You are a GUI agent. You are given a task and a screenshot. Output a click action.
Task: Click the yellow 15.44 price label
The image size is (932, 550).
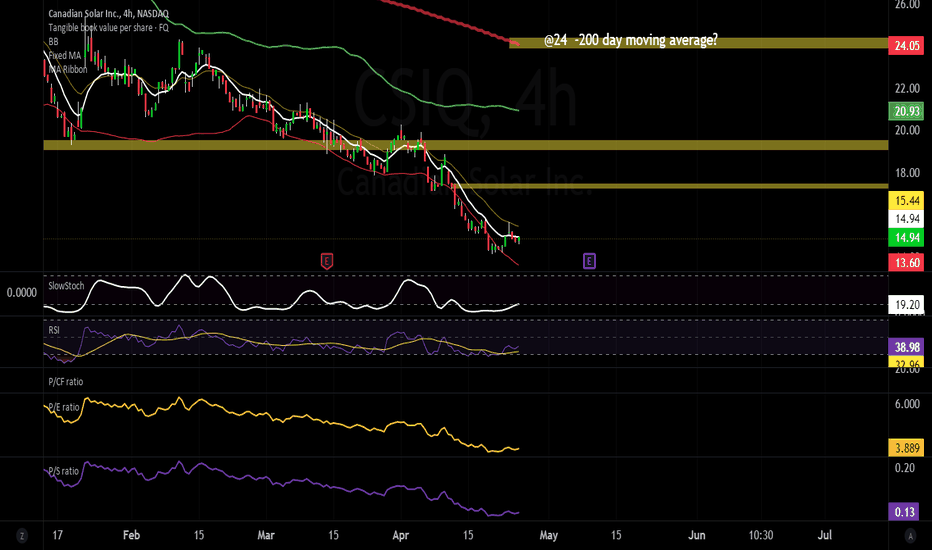click(x=906, y=200)
